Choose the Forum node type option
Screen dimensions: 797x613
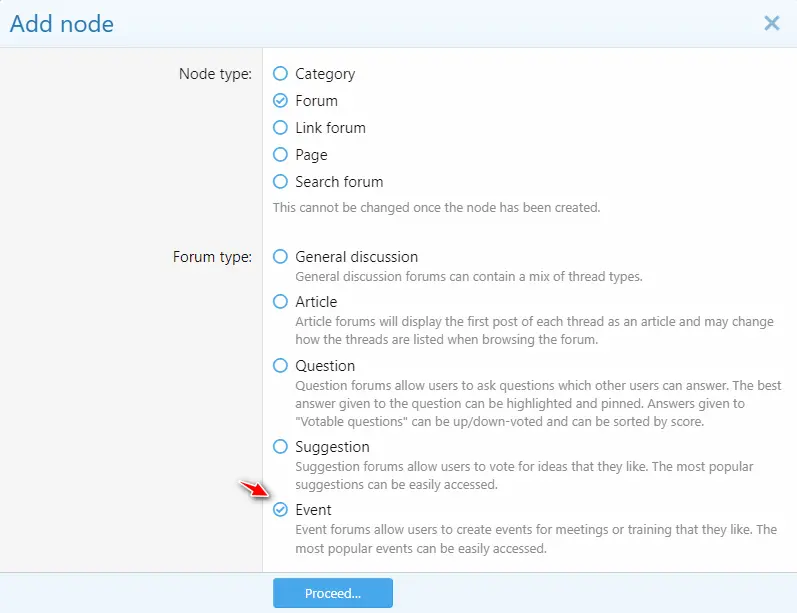[280, 101]
